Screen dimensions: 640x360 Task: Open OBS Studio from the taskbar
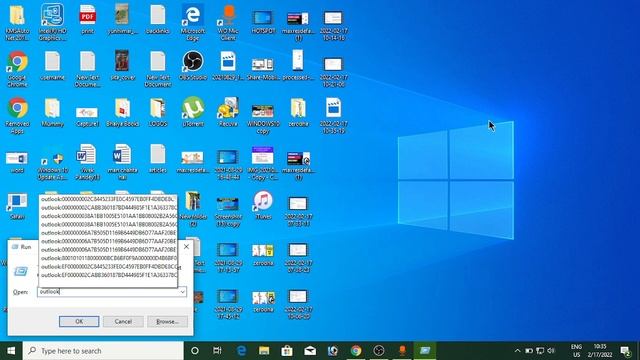[379, 351]
